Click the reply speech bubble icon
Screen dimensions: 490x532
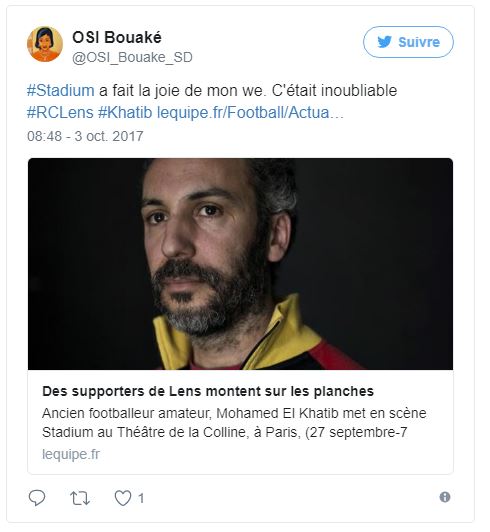(37, 498)
